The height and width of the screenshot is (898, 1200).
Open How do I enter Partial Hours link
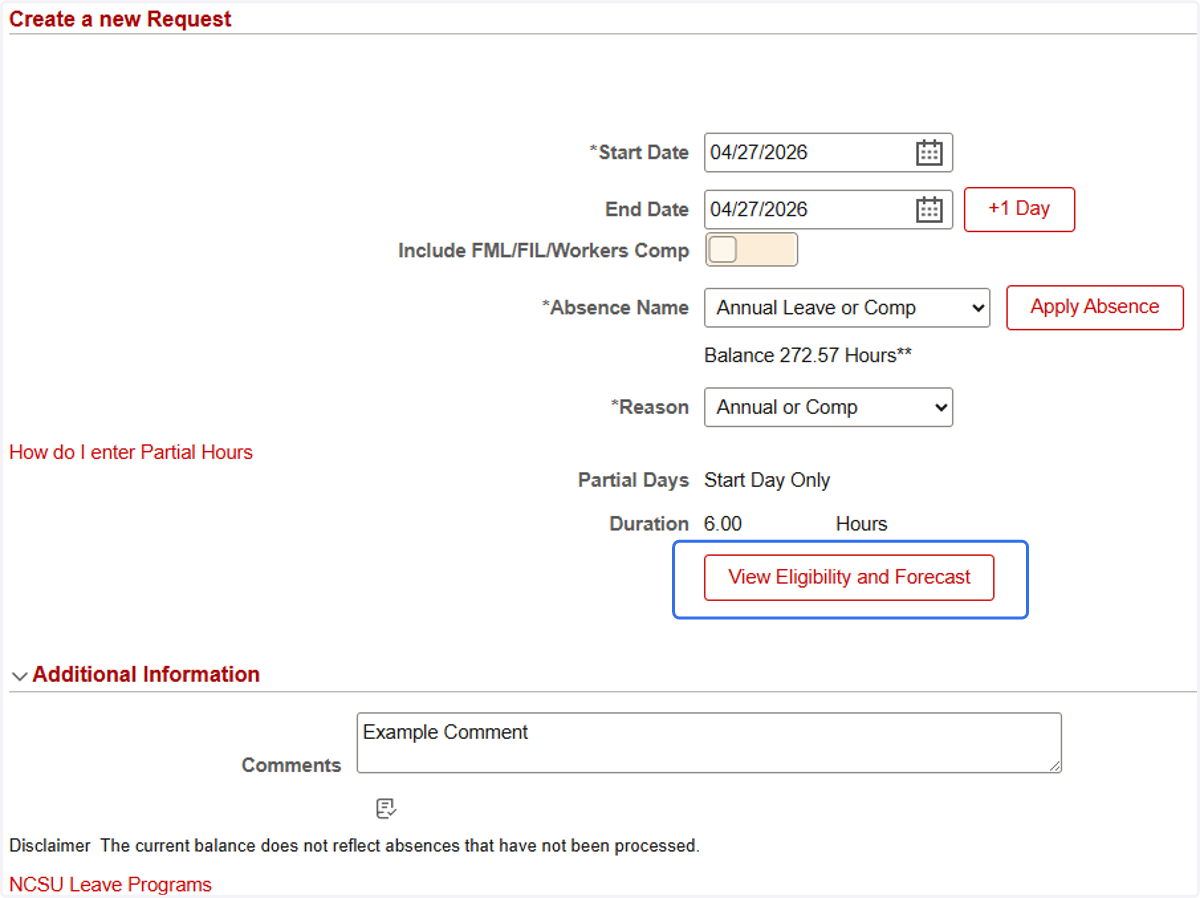[x=131, y=452]
